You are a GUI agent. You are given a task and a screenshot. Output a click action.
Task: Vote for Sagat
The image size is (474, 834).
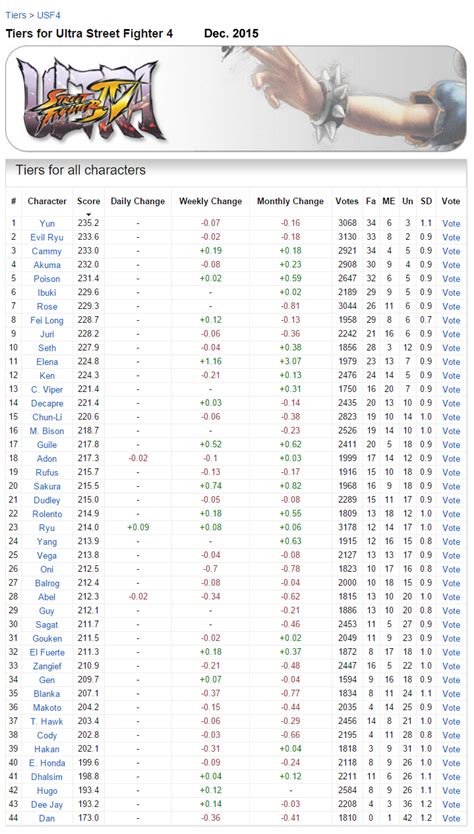(x=451, y=624)
